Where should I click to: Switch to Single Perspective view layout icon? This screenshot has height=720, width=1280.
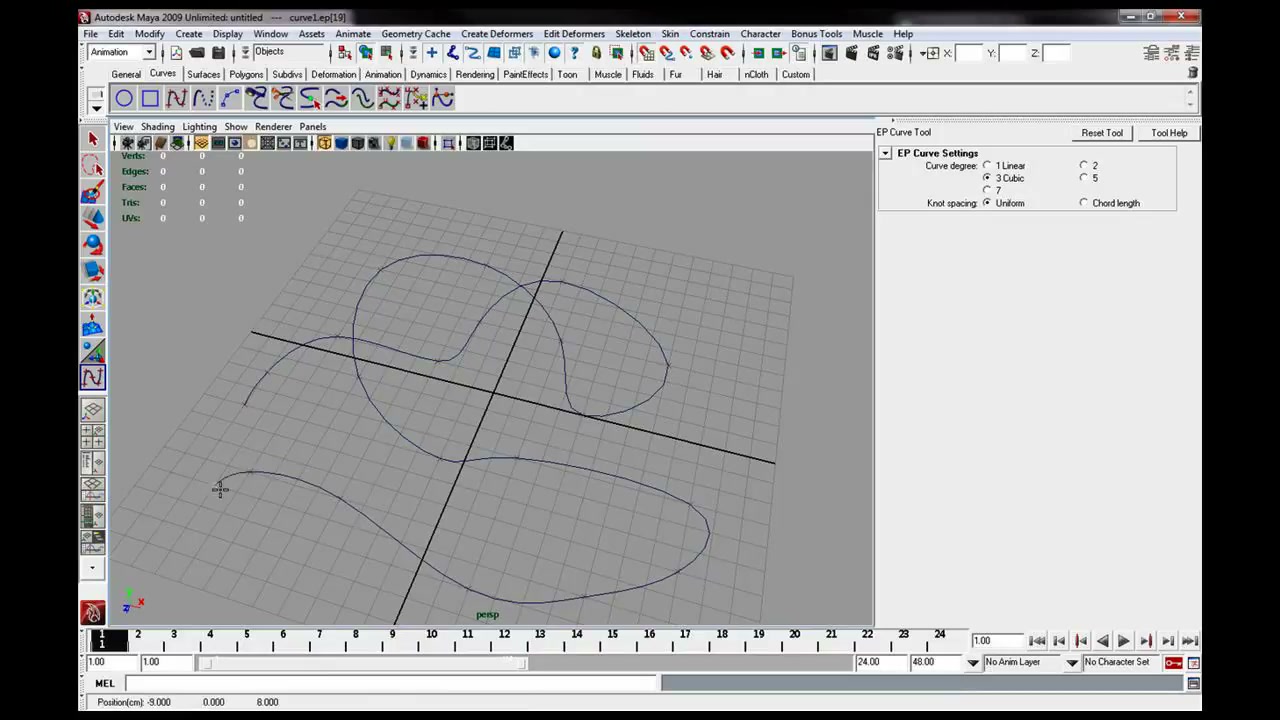(x=93, y=410)
